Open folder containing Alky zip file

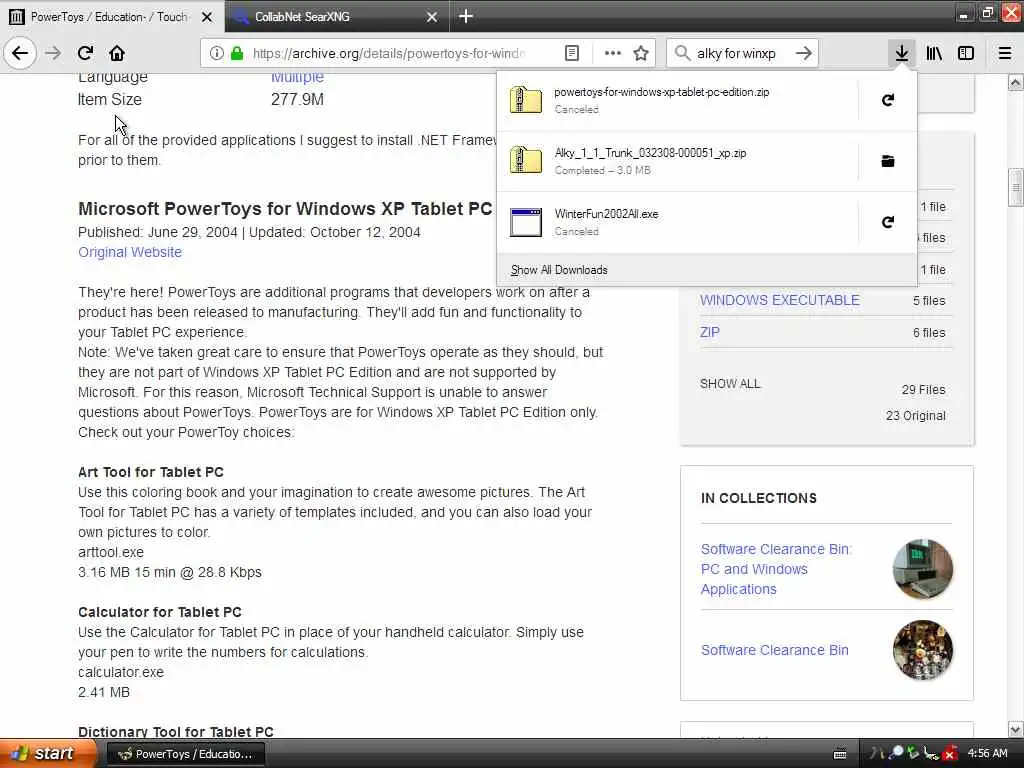tap(888, 161)
